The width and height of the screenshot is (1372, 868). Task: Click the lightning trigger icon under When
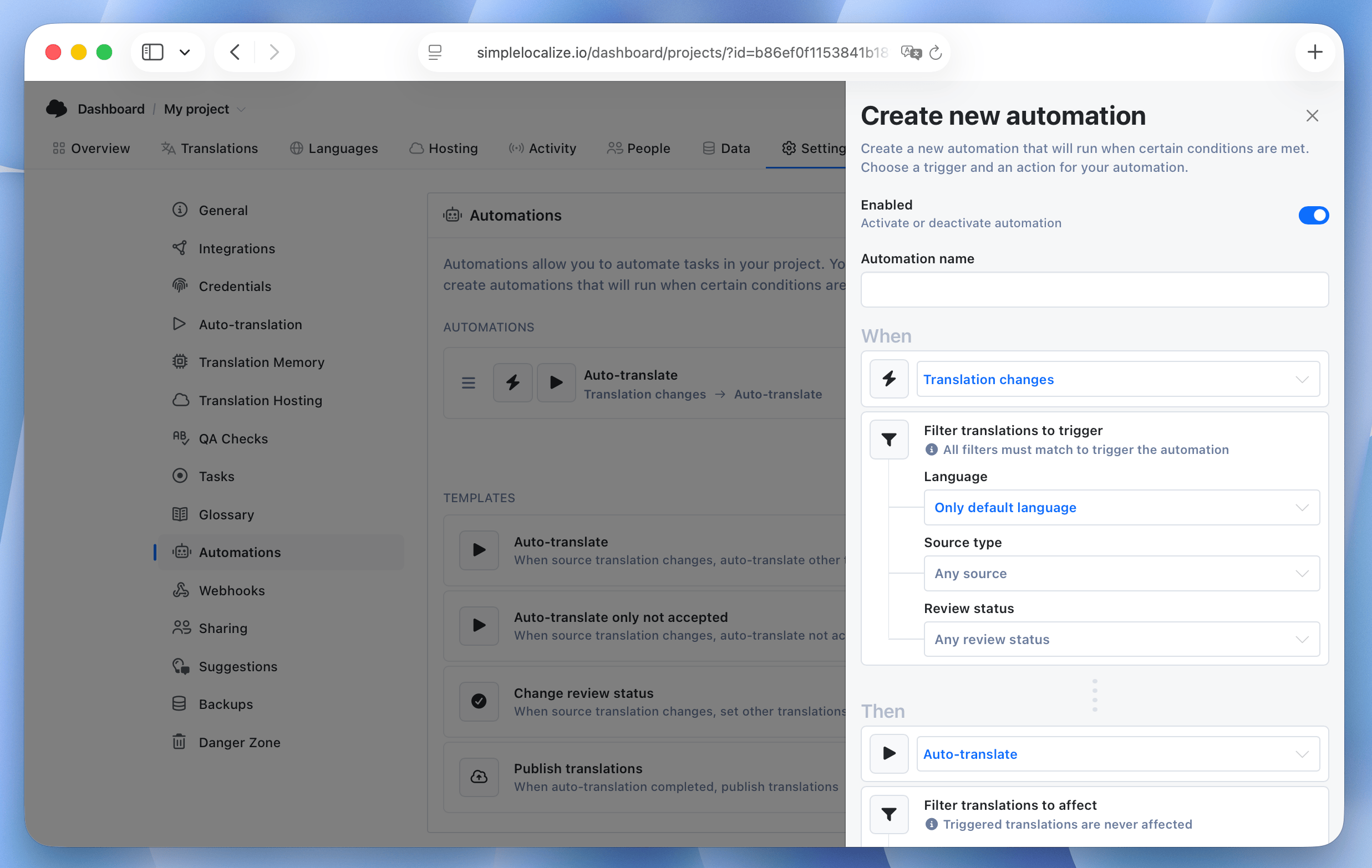(888, 379)
